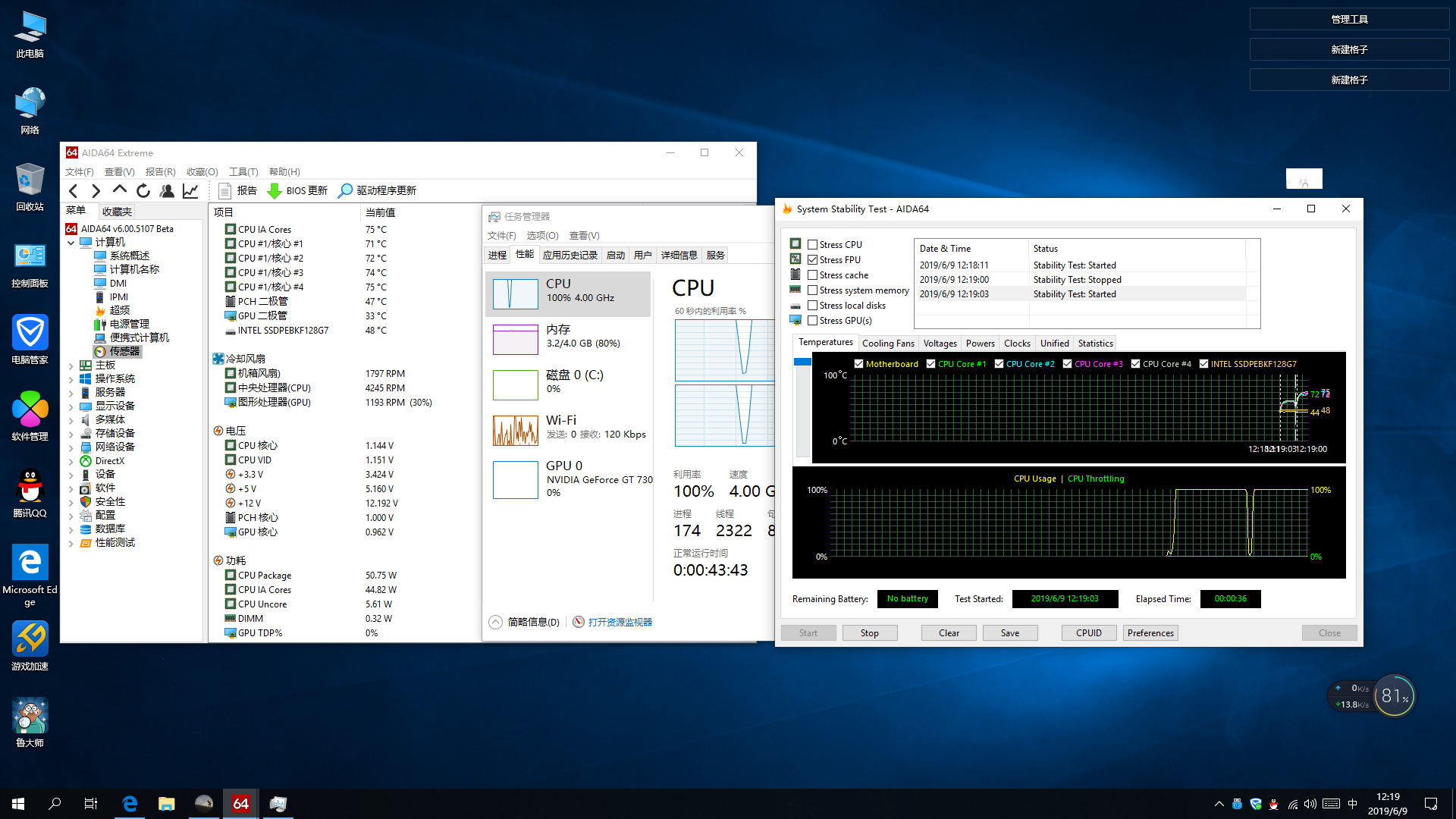Viewport: 1456px width, 819px height.
Task: Expand the 服务器 tree node
Action: click(x=71, y=393)
